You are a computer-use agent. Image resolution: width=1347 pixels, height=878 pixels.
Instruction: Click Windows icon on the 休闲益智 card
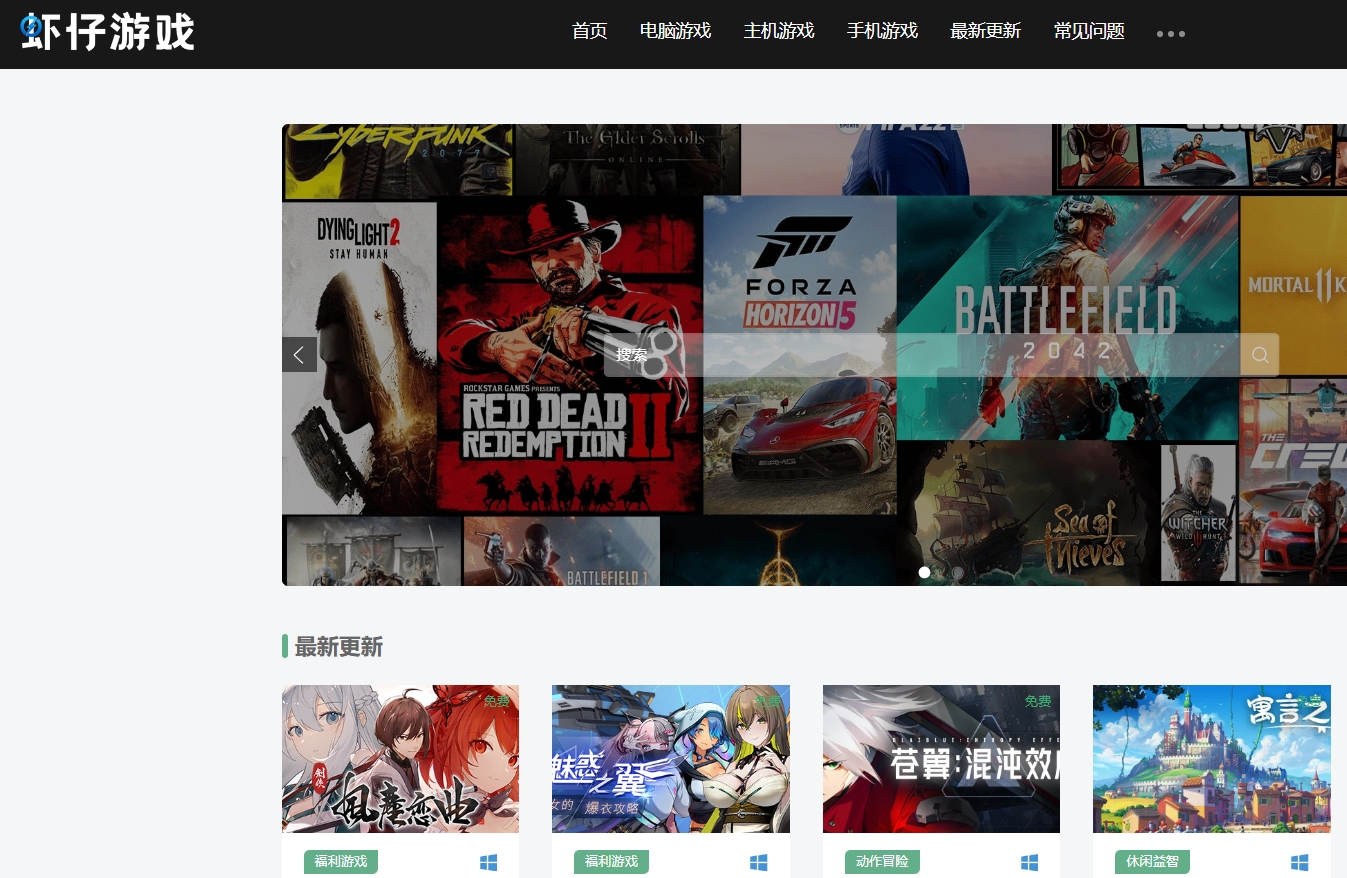[x=1299, y=862]
